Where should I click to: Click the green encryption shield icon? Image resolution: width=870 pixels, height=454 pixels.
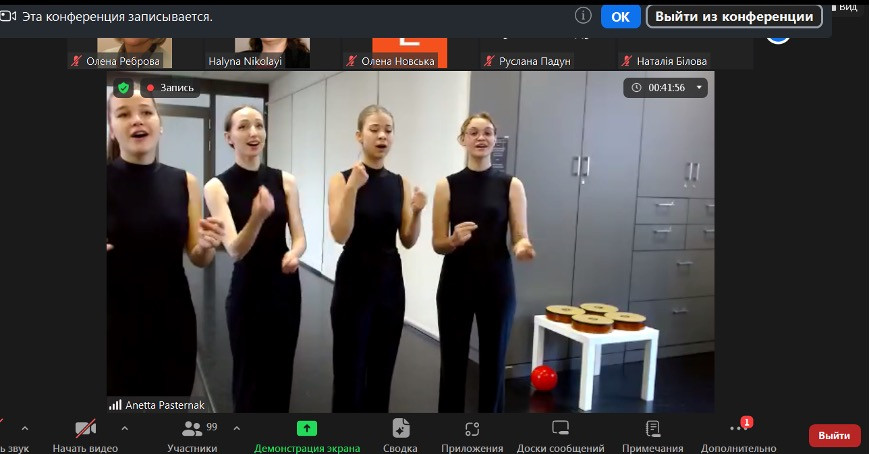click(123, 88)
